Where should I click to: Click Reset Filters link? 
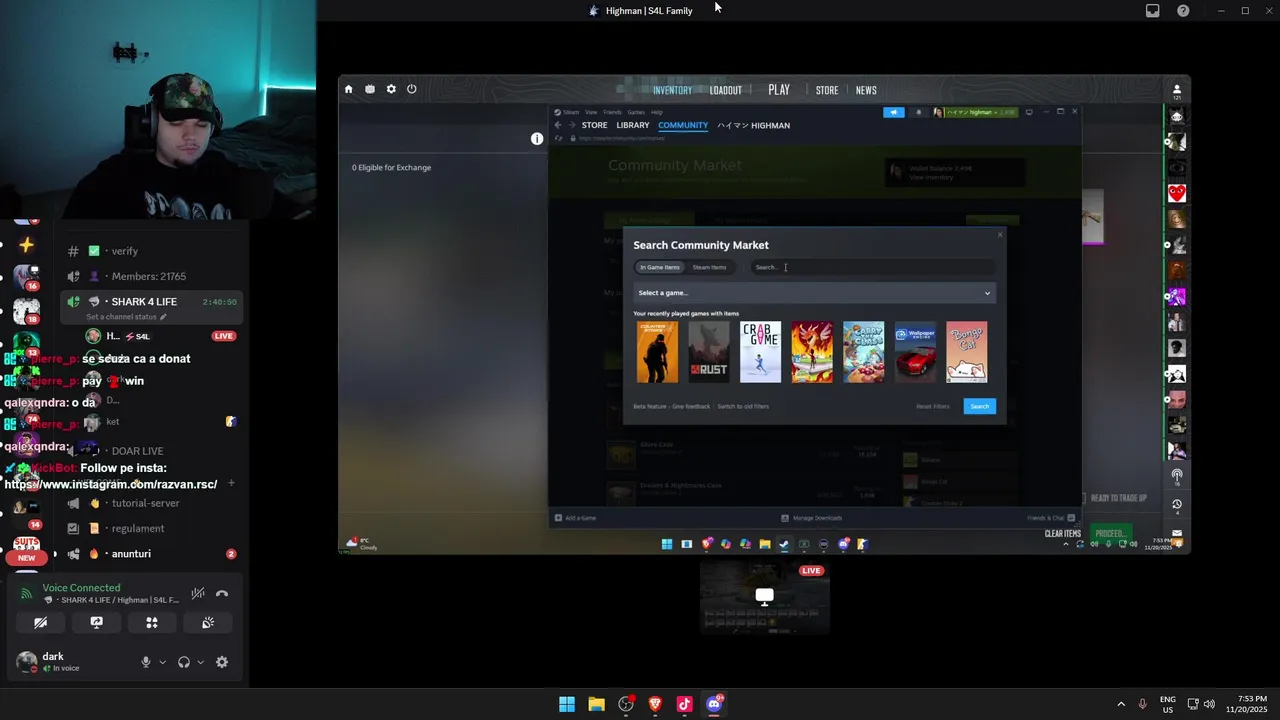click(933, 406)
